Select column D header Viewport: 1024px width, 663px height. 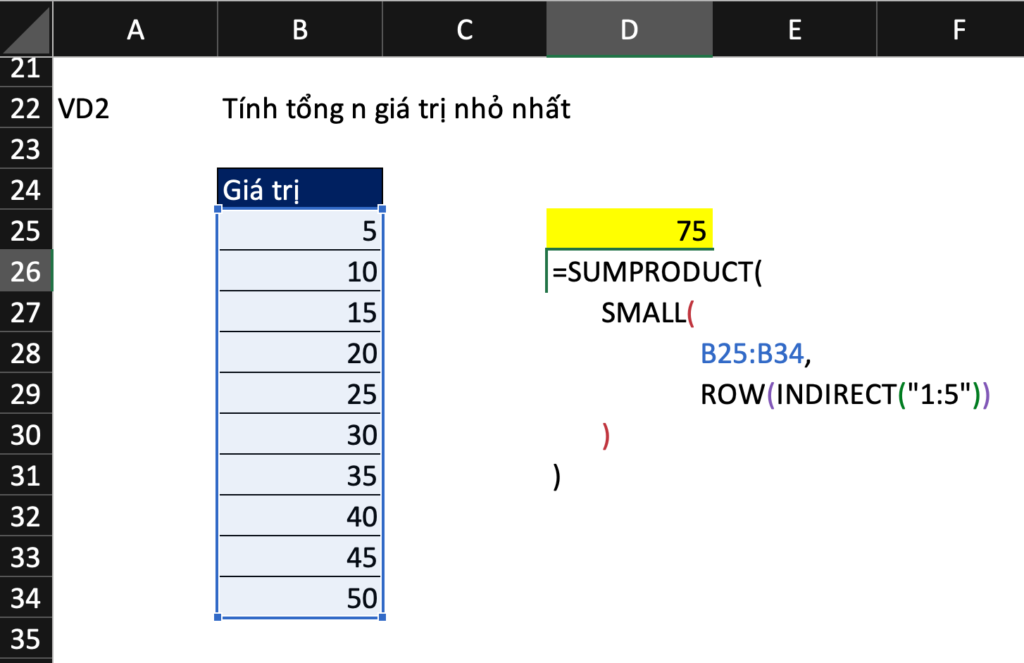click(629, 29)
